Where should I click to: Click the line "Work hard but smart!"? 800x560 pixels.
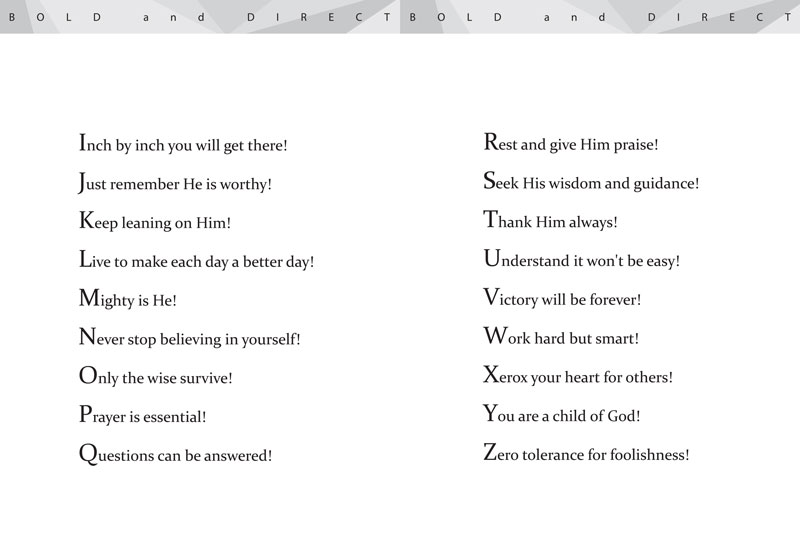click(x=561, y=337)
